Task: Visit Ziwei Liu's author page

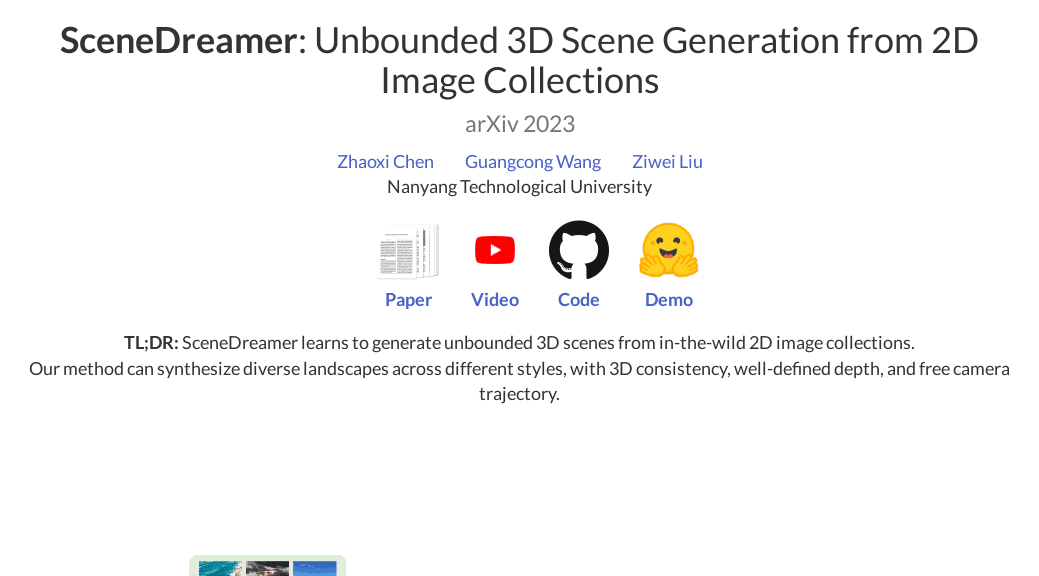Action: click(667, 161)
